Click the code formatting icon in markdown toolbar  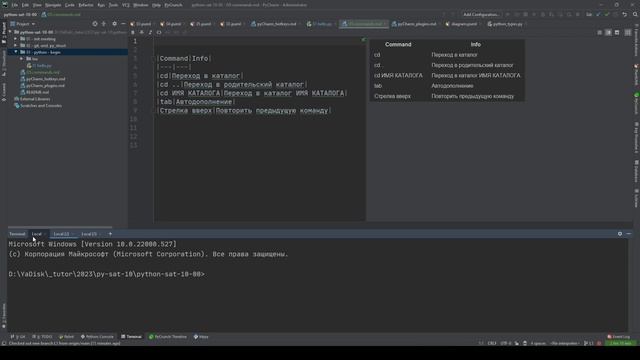point(159,32)
